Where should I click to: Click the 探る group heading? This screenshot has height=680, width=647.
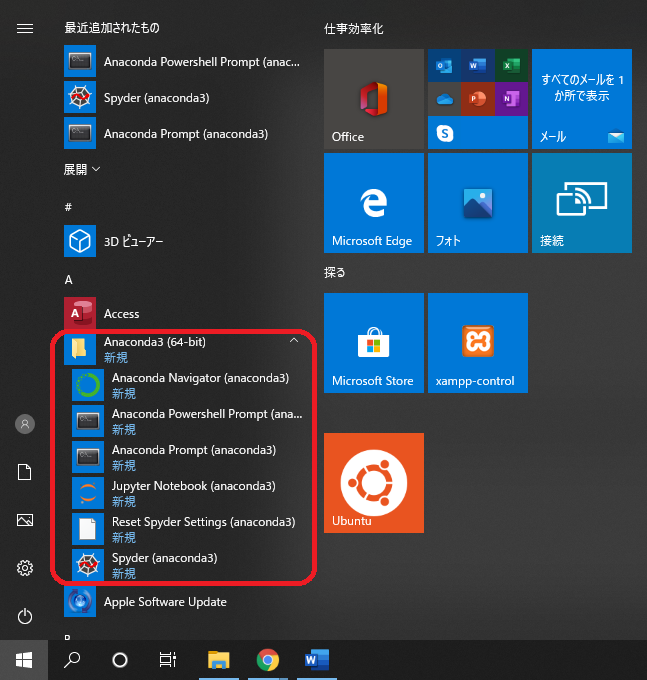pyautogui.click(x=334, y=273)
